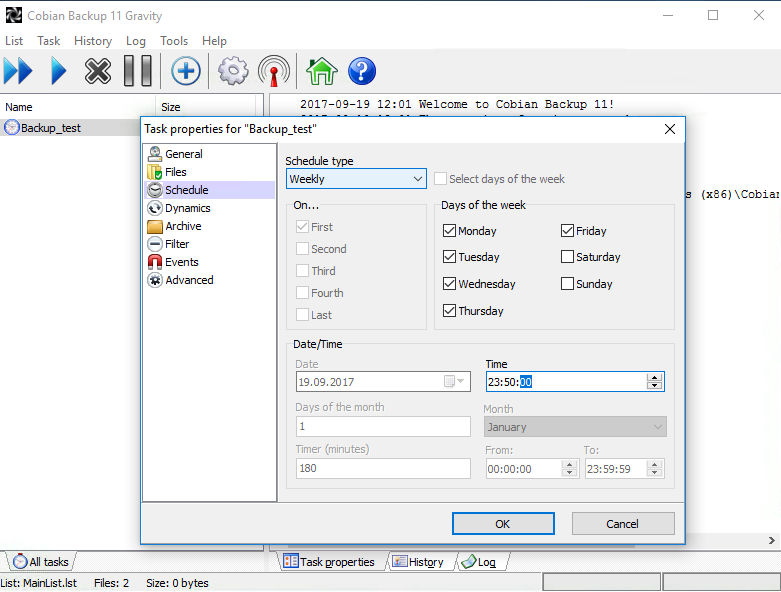Click the Cobian Backup title bar icon
This screenshot has height=592, width=781.
pyautogui.click(x=13, y=15)
